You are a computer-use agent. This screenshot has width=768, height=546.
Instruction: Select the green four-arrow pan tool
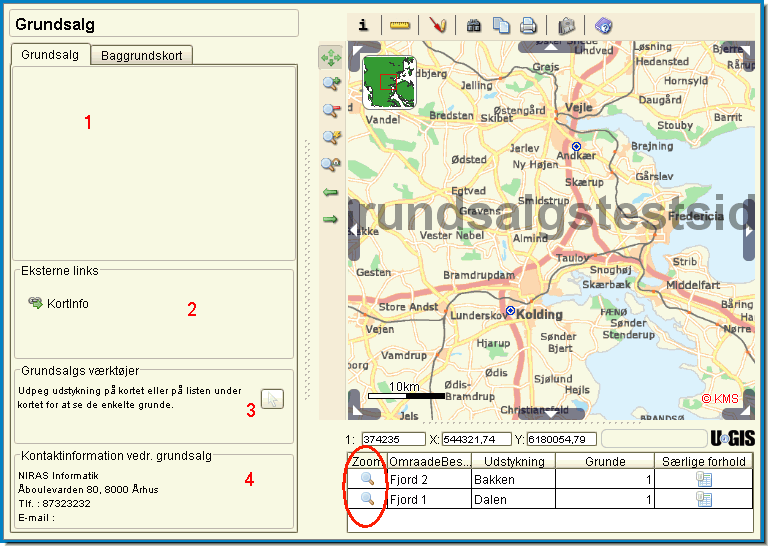point(331,58)
